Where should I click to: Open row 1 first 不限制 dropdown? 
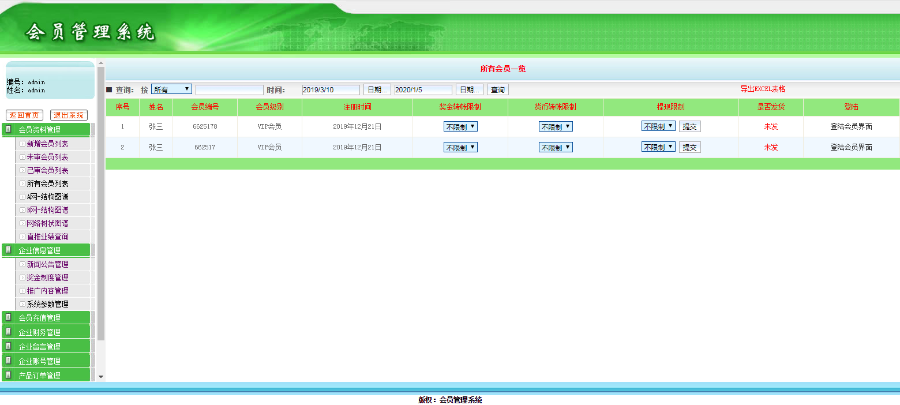(x=460, y=126)
